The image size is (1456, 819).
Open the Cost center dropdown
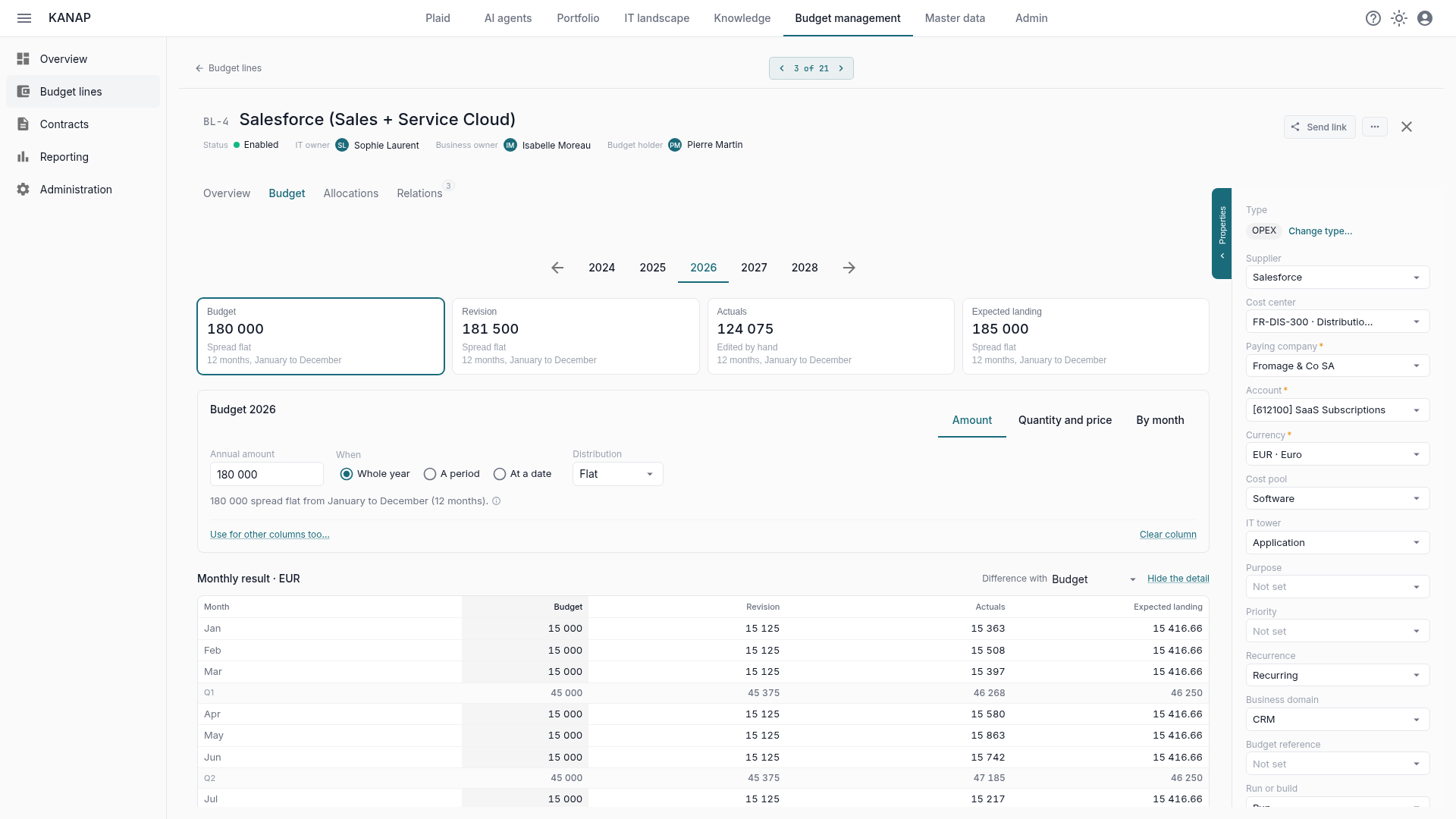point(1338,322)
